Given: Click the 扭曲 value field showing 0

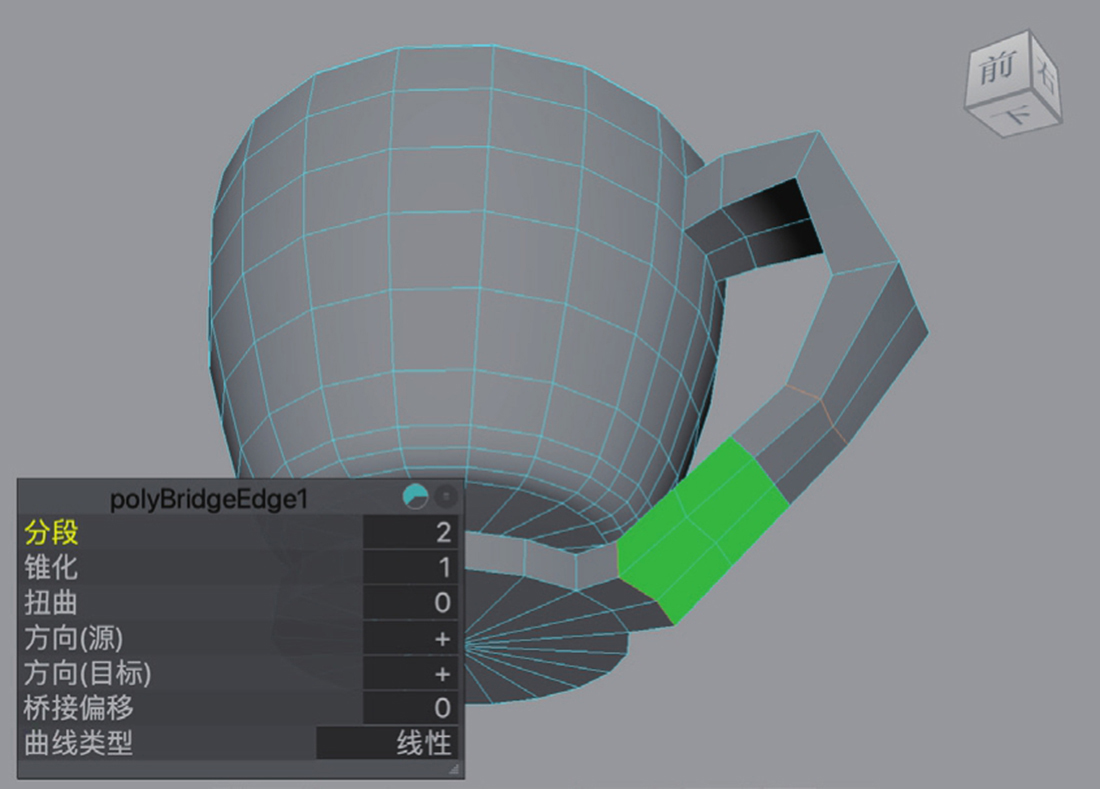Looking at the screenshot, I should pos(410,602).
